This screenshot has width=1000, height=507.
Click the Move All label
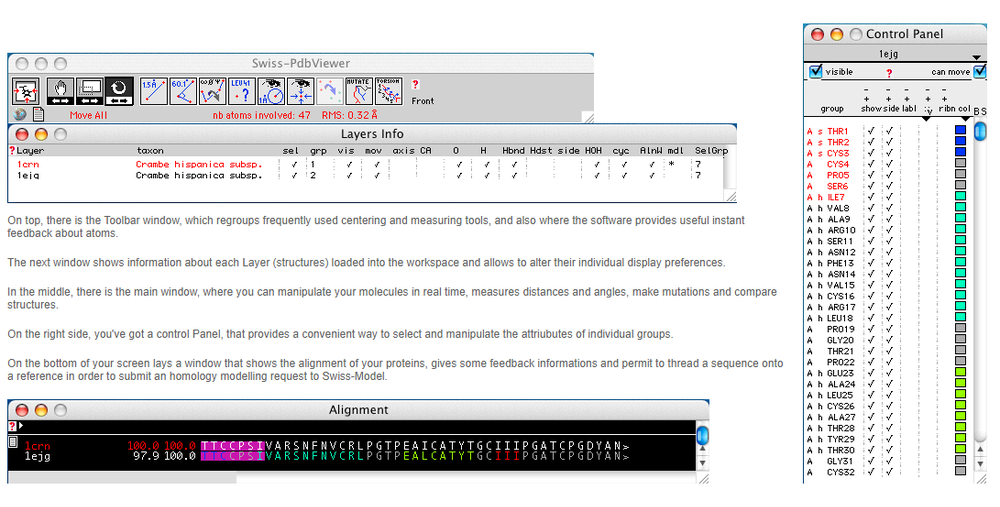tap(89, 115)
